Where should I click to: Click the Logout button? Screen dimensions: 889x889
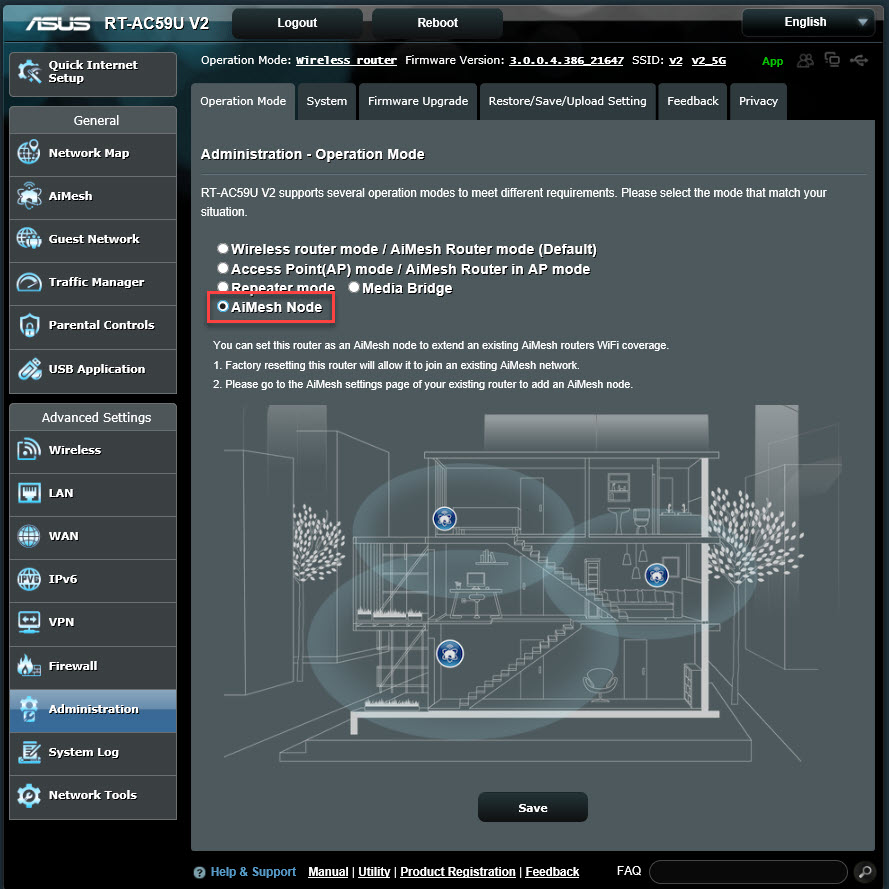pos(297,23)
